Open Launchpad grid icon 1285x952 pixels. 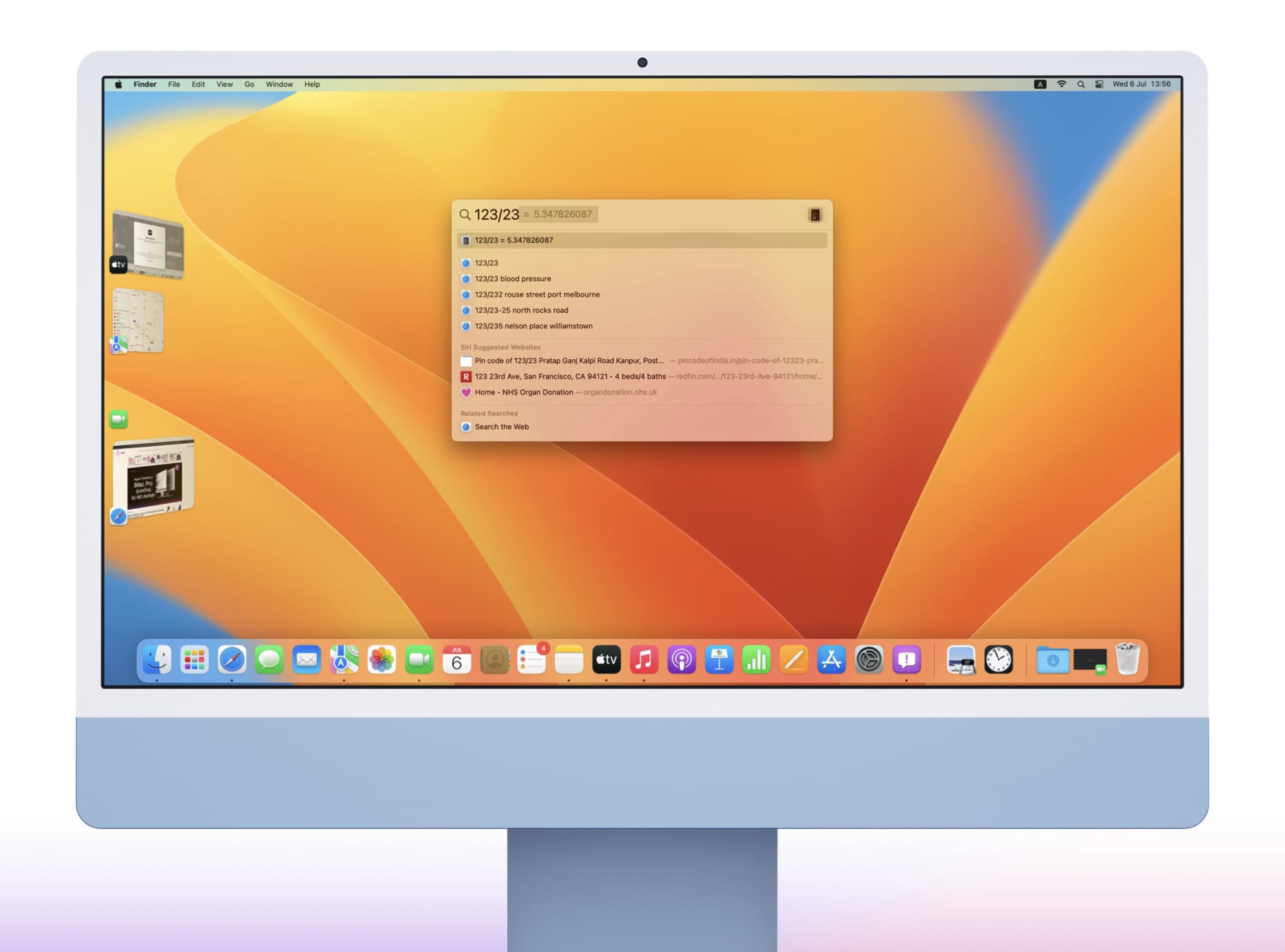click(x=194, y=660)
